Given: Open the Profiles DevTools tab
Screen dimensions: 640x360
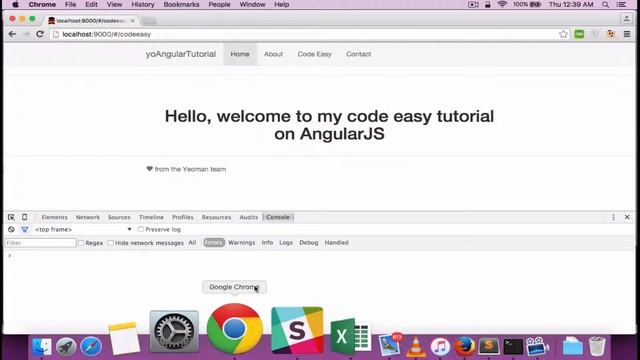Looking at the screenshot, I should (182, 217).
